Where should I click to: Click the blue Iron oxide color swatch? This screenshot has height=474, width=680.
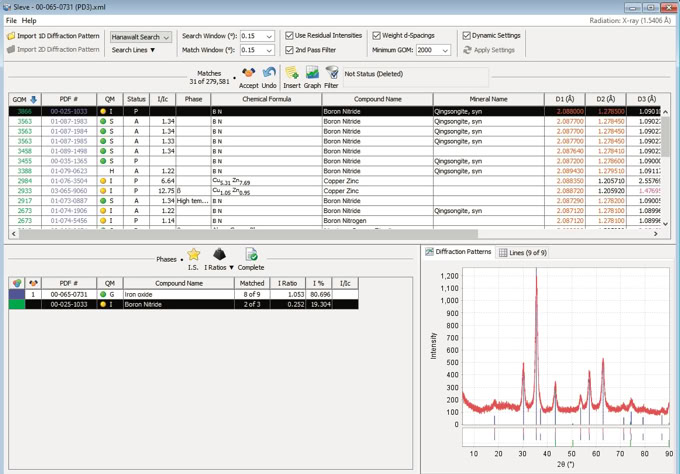(x=17, y=295)
